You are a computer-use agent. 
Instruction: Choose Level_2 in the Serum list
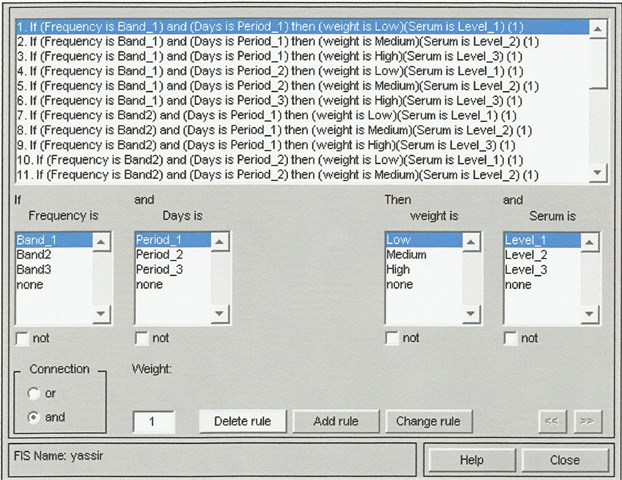pyautogui.click(x=542, y=255)
